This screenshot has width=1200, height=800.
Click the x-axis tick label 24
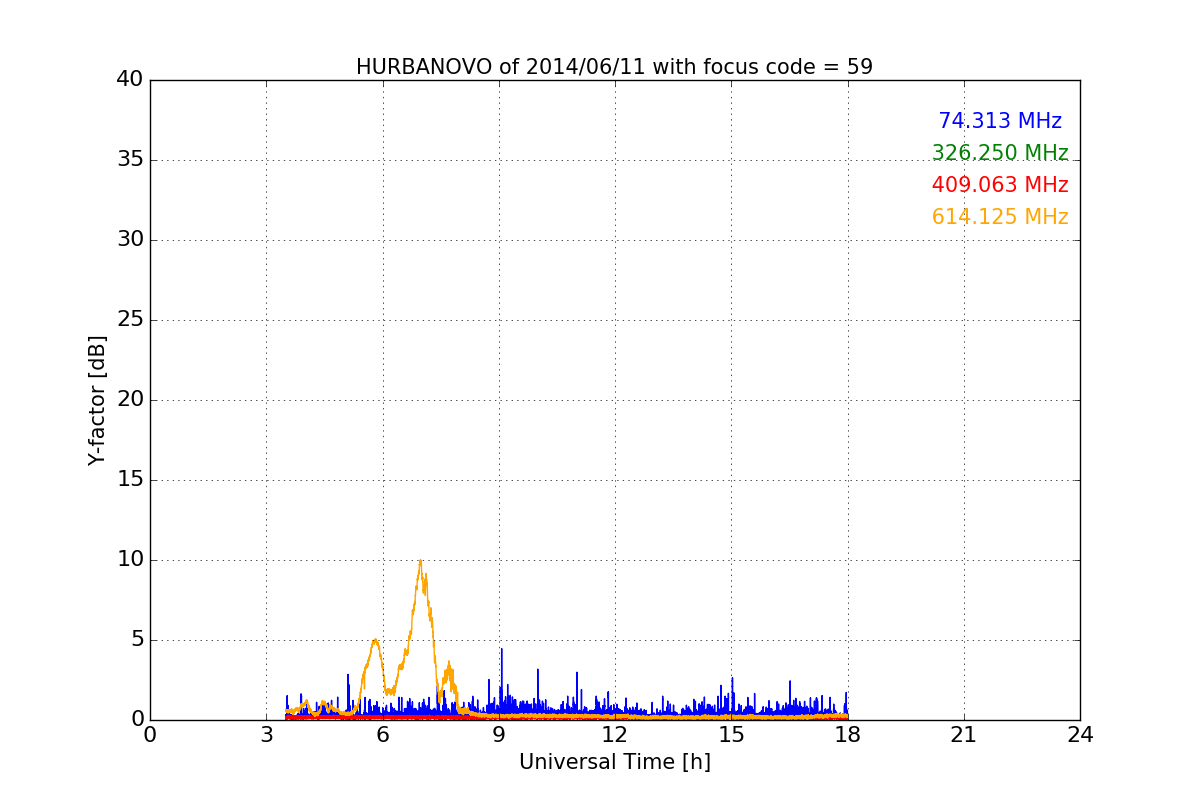pyautogui.click(x=1080, y=735)
